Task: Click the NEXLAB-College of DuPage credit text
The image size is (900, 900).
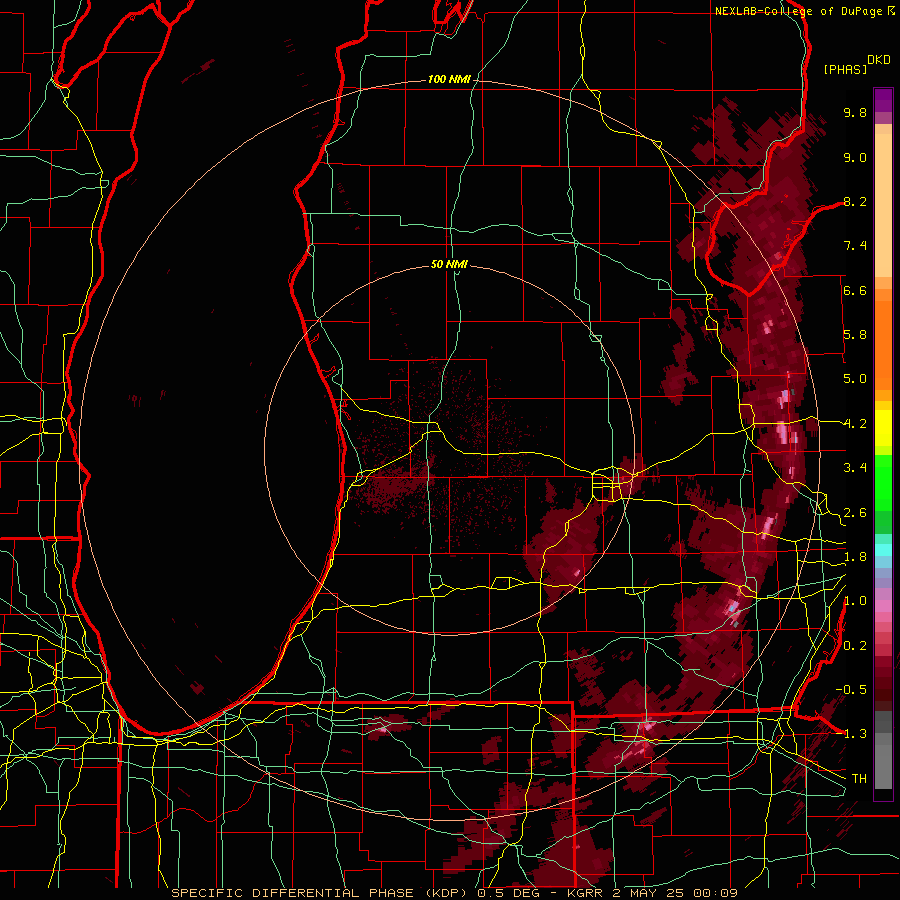Action: coord(798,11)
